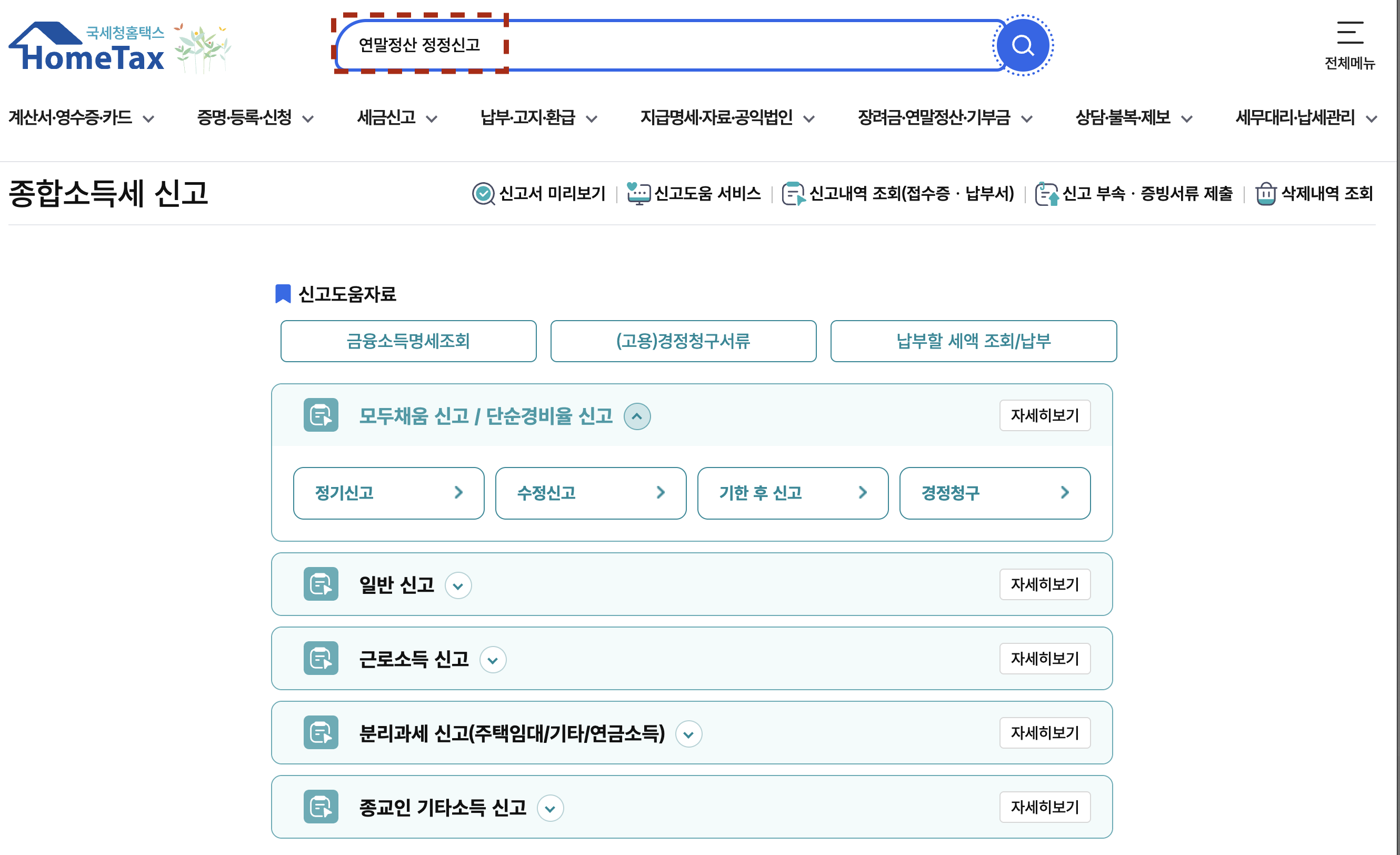Expand the 근로소득 신고 section chevron
Screen dimensions: 1400x855
[493, 660]
